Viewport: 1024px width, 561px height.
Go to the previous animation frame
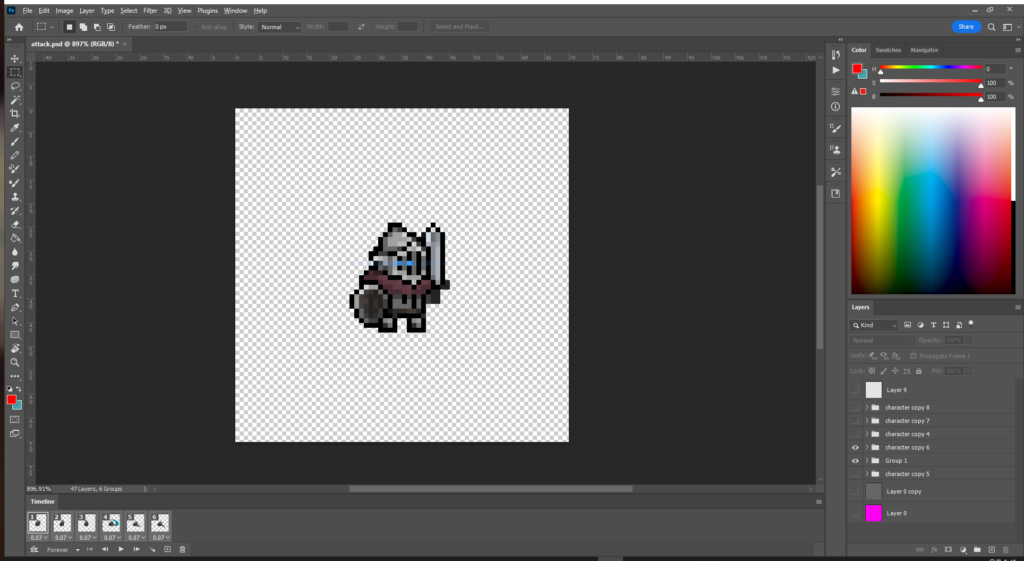coord(105,549)
